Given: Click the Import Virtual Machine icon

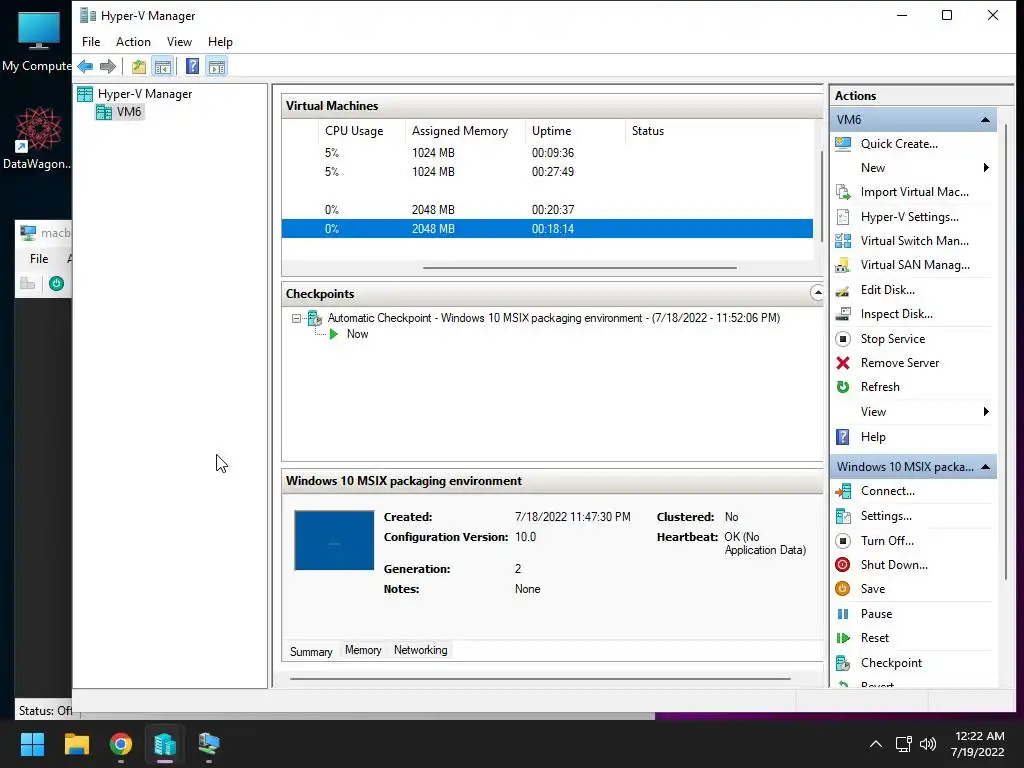Looking at the screenshot, I should click(843, 192).
